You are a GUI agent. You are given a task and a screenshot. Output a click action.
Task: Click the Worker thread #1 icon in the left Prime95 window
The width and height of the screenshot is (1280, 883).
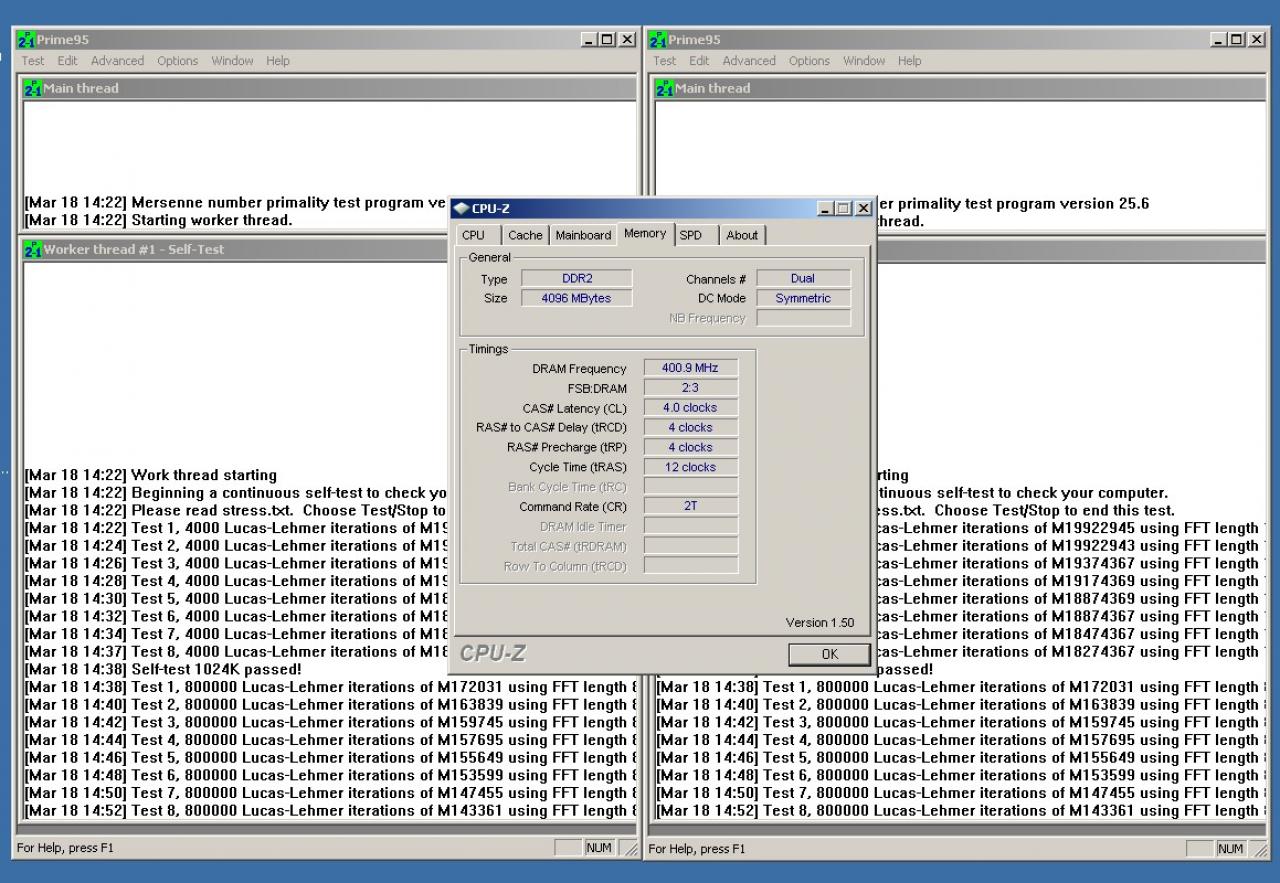(x=32, y=250)
